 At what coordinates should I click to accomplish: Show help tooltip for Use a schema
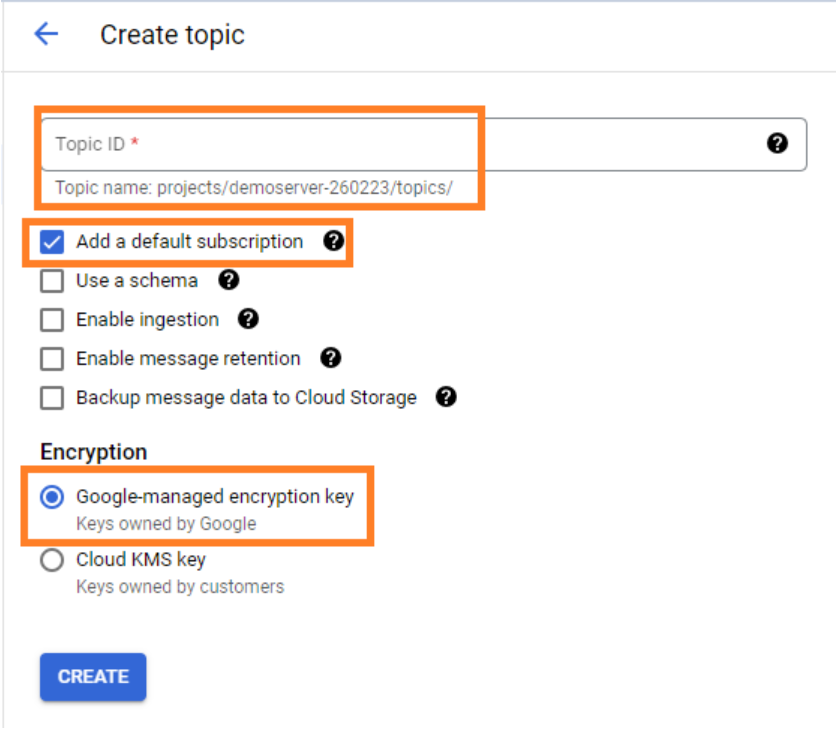[x=228, y=280]
